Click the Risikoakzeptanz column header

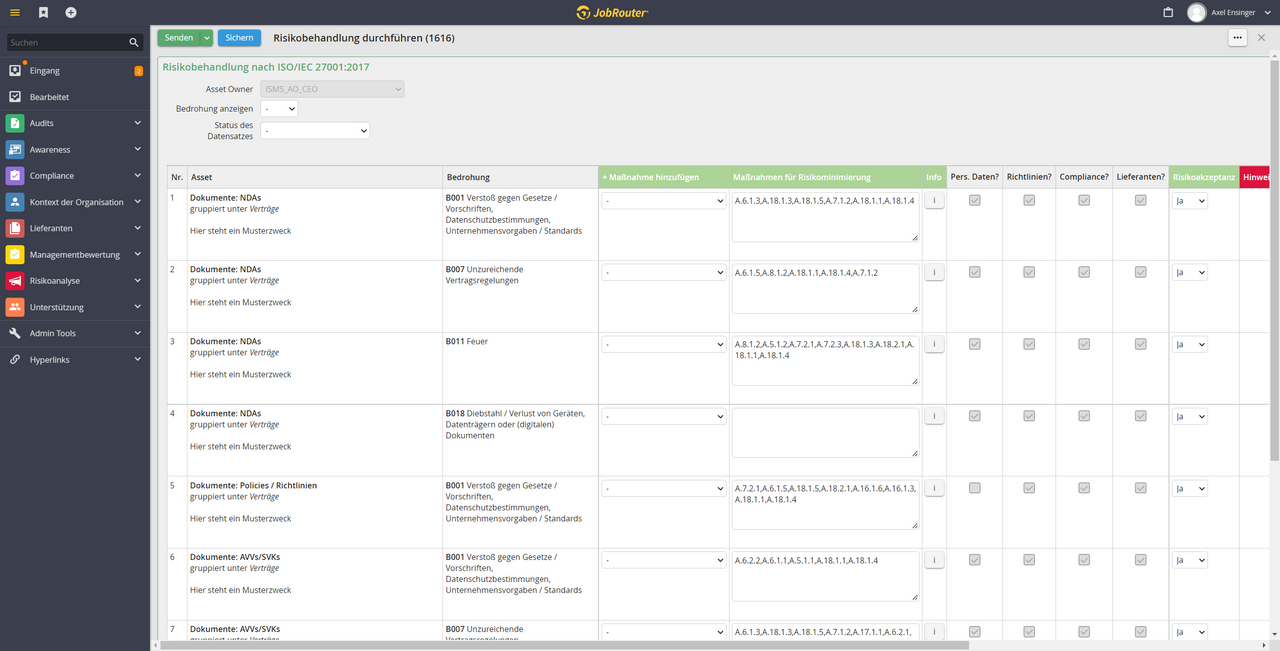click(x=1204, y=177)
